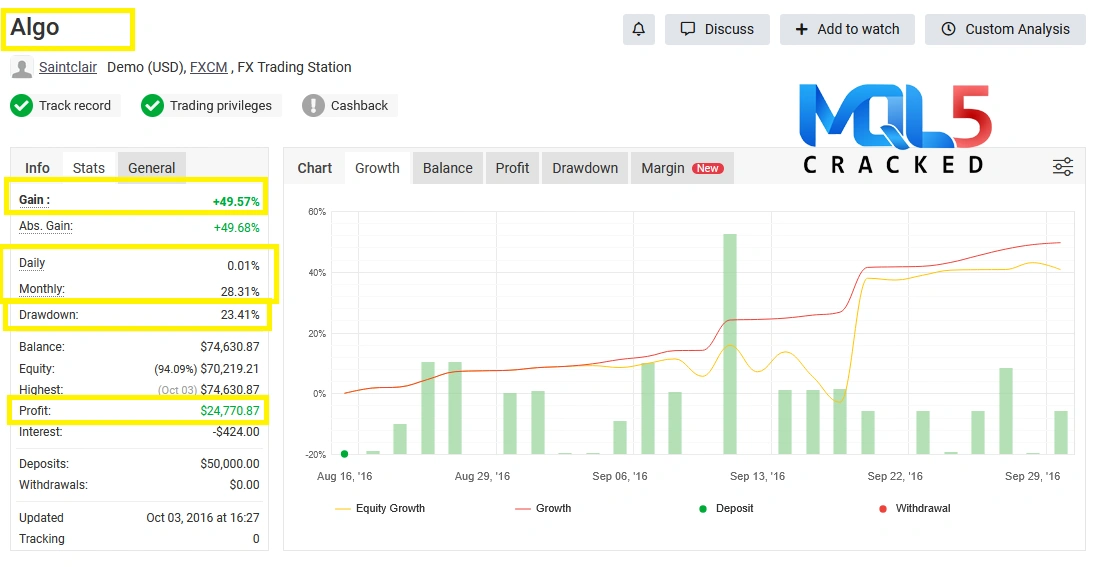Click the Track record green checkmark
The width and height of the screenshot is (1105, 567).
click(x=22, y=106)
